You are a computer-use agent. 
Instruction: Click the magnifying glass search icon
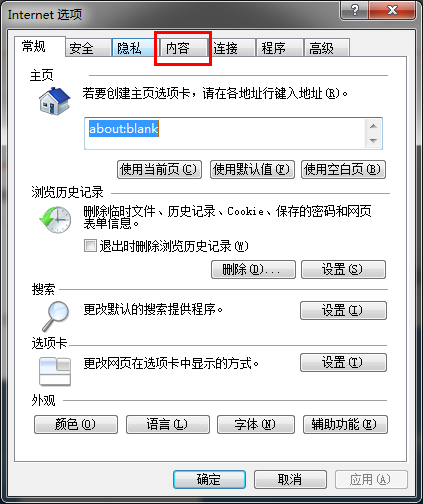(56, 316)
